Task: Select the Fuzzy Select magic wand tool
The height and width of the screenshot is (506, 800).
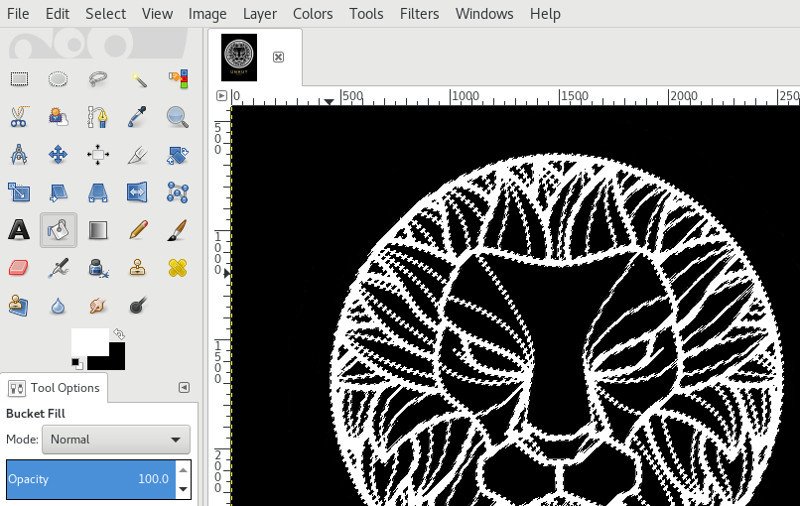Action: (x=138, y=79)
